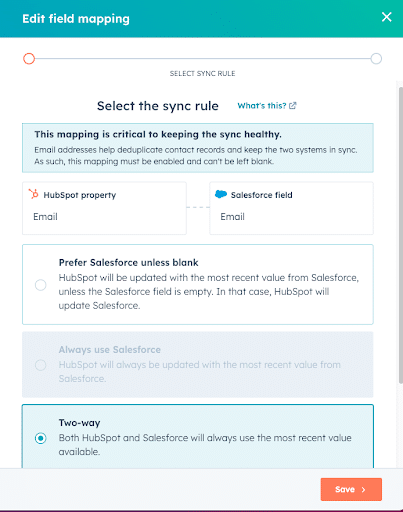The height and width of the screenshot is (512, 403).
Task: Click the Salesforce cloud logo icon
Action: click(x=221, y=194)
